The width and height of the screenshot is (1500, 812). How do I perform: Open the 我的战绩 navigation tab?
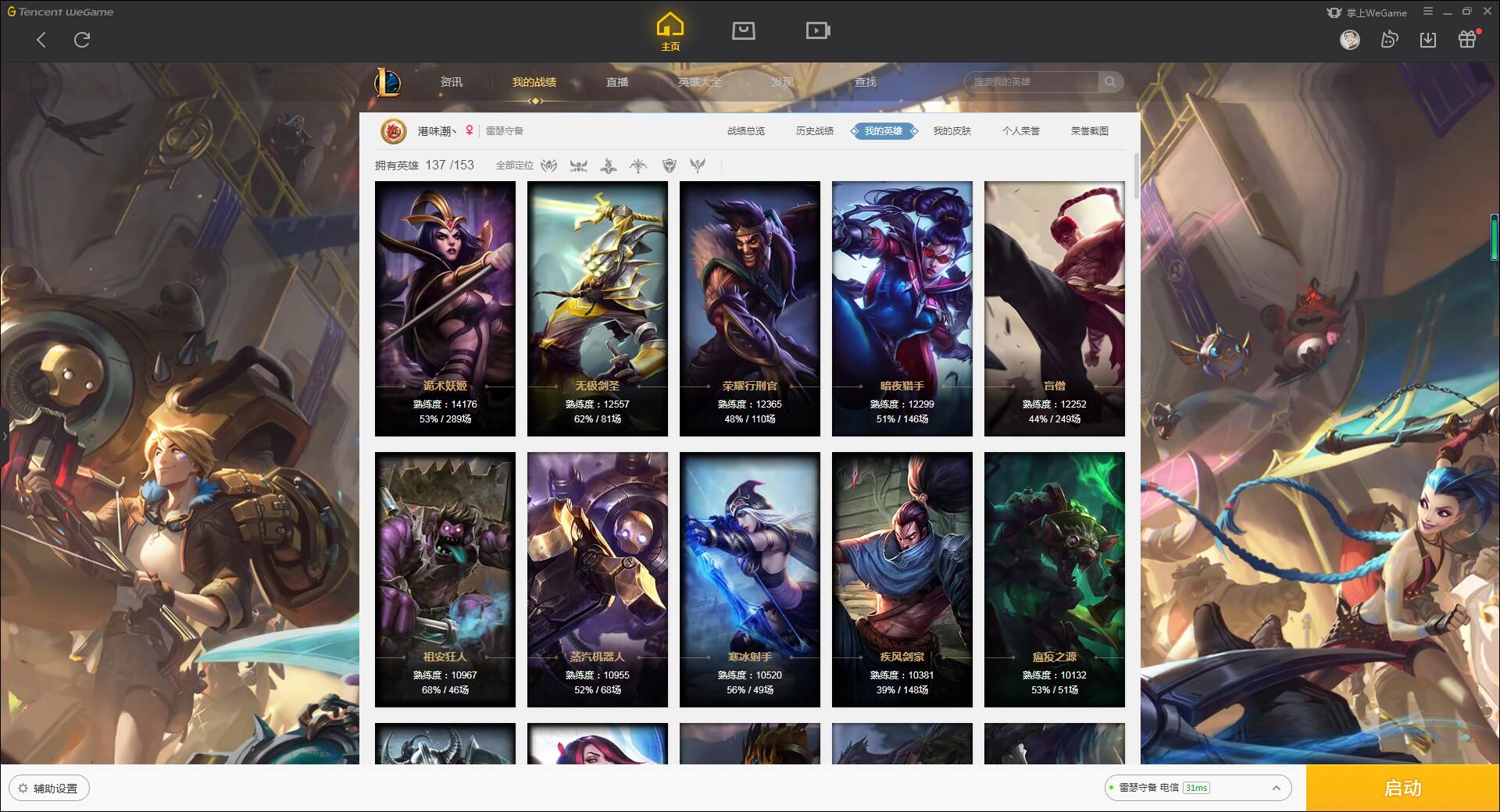click(x=534, y=82)
